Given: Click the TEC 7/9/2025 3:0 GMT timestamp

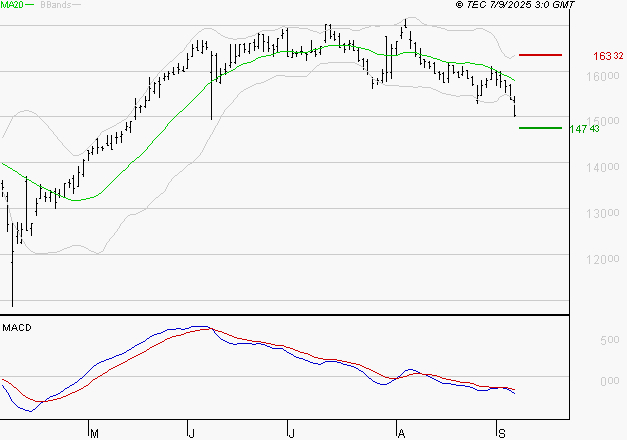Looking at the screenshot, I should [515, 4].
